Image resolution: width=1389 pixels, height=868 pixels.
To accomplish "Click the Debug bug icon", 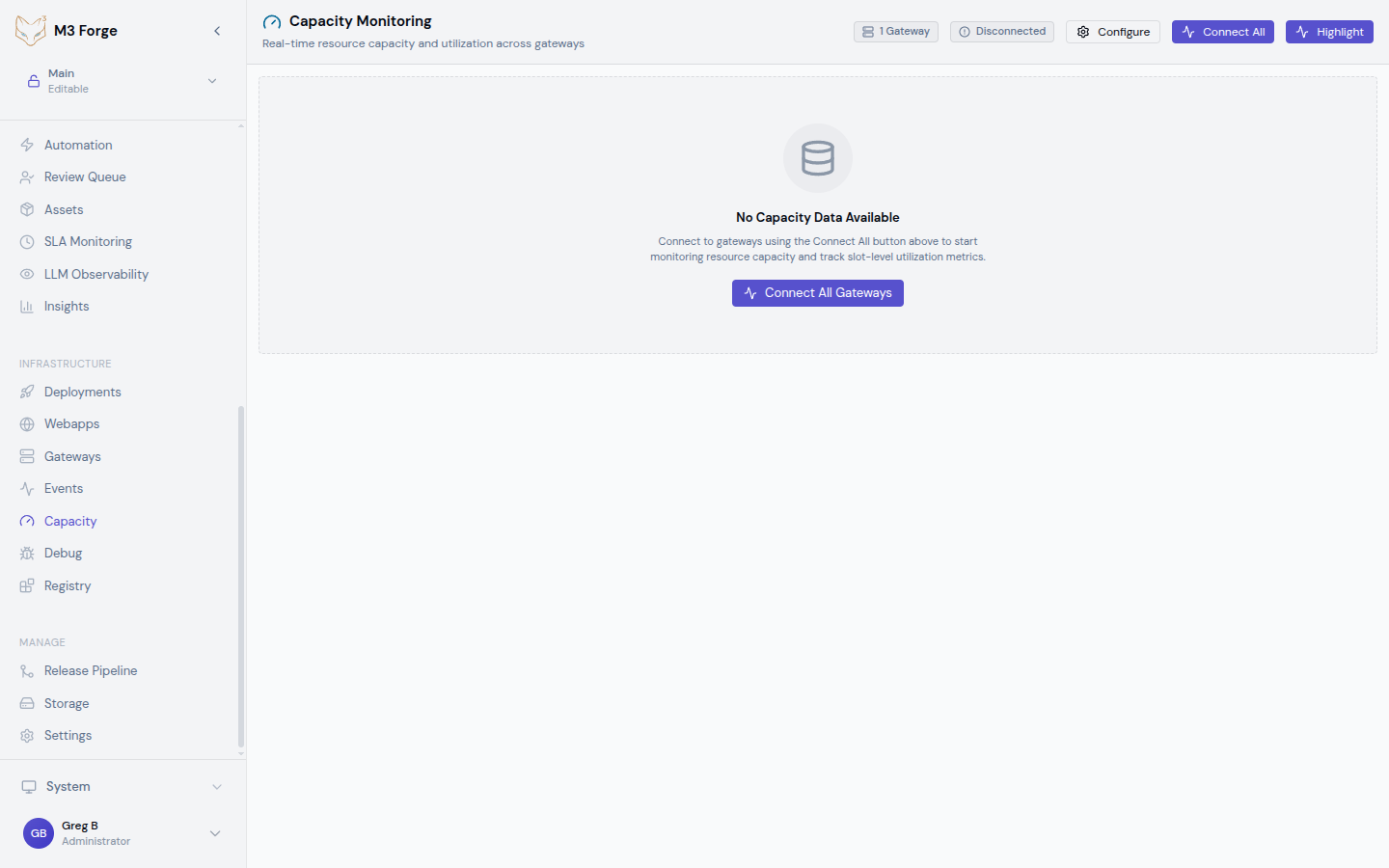I will [27, 554].
